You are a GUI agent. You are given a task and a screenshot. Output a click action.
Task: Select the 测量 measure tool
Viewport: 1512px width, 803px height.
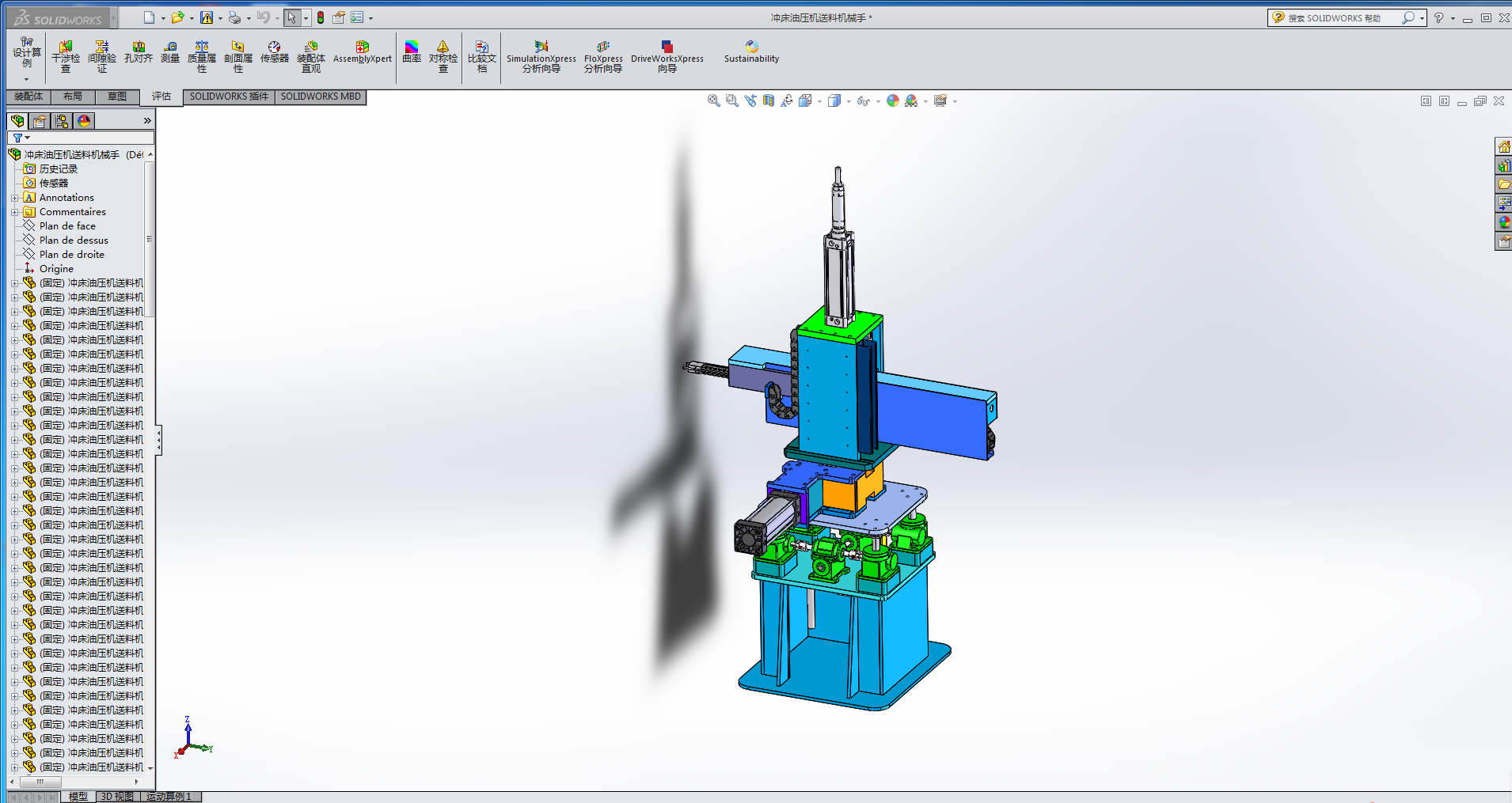tap(170, 52)
